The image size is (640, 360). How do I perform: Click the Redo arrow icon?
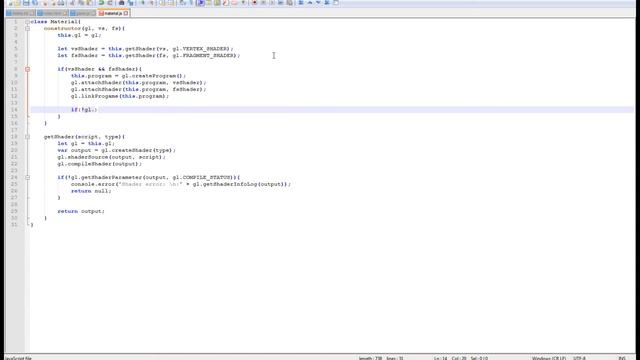pos(110,3)
